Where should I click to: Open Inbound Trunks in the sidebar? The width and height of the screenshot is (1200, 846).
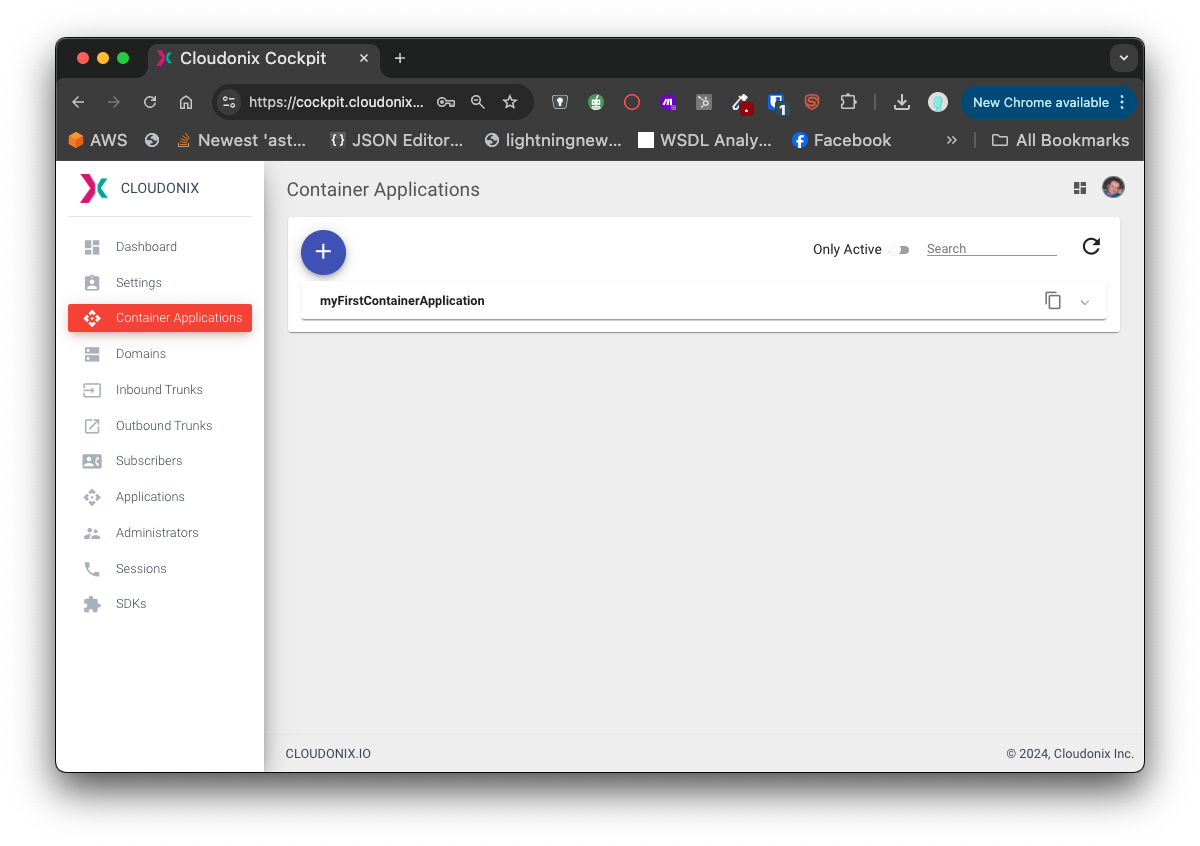pos(159,390)
